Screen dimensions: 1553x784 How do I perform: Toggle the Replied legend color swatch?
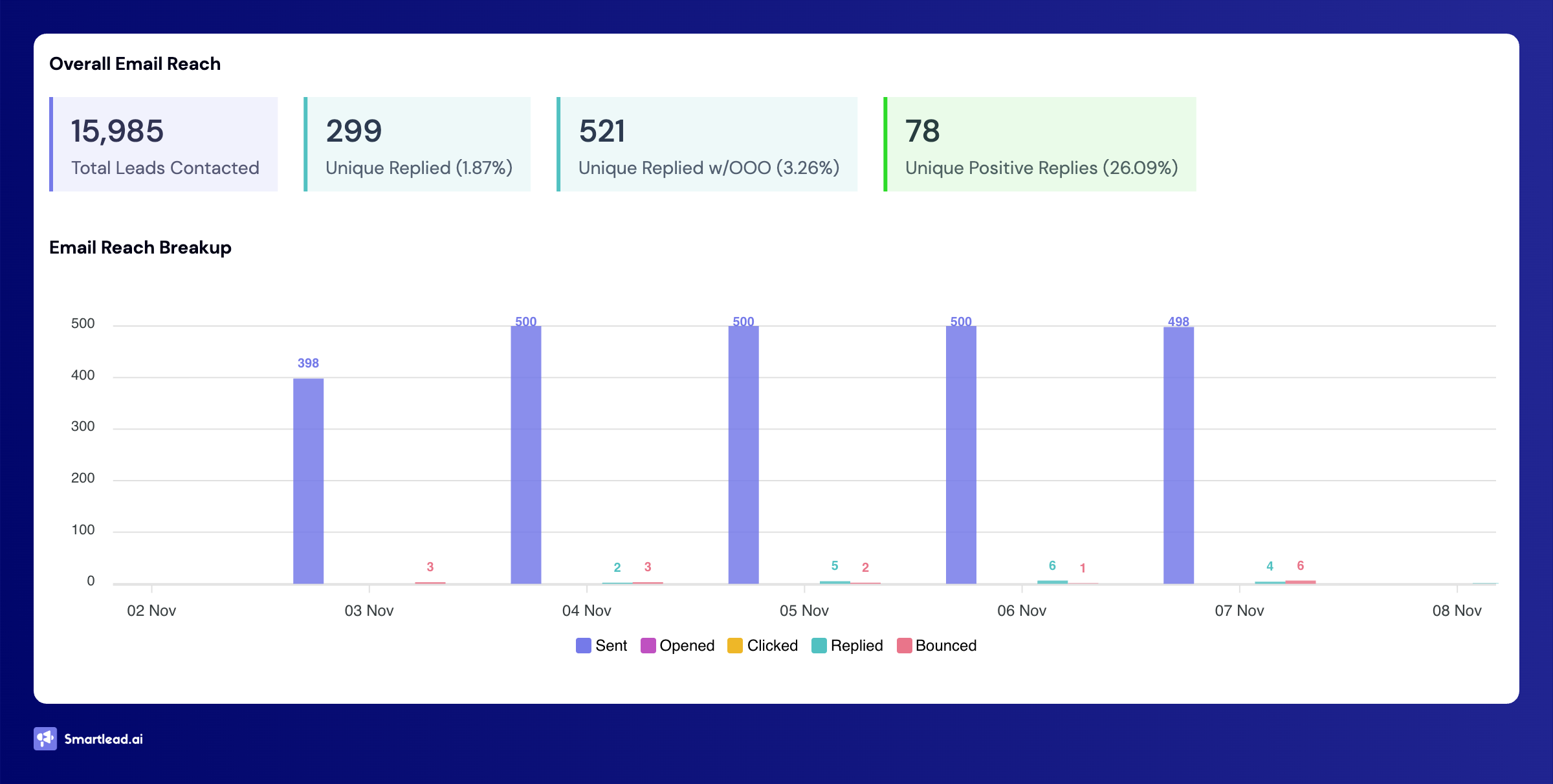819,646
